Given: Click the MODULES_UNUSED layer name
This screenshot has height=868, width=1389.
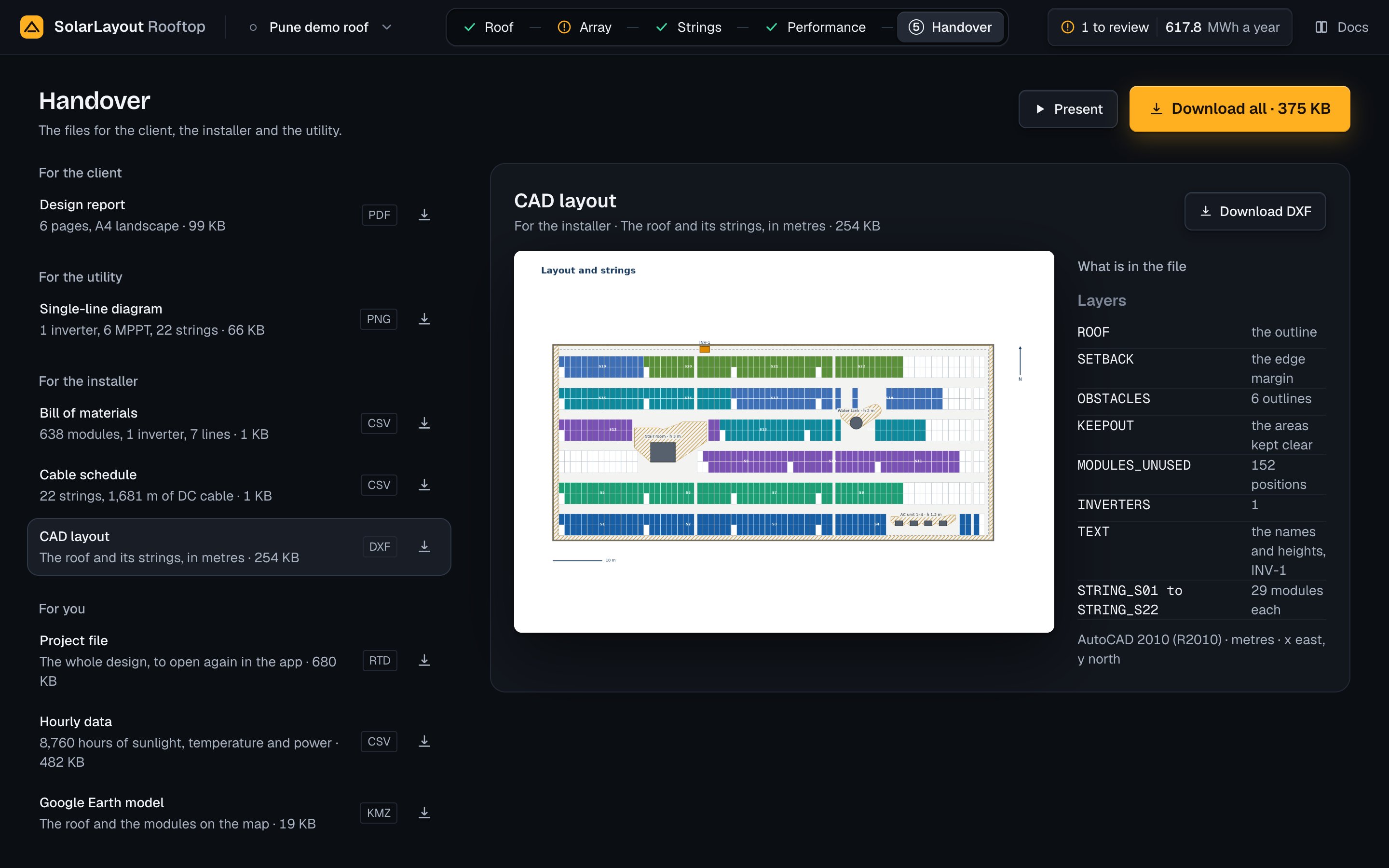Looking at the screenshot, I should [x=1133, y=465].
